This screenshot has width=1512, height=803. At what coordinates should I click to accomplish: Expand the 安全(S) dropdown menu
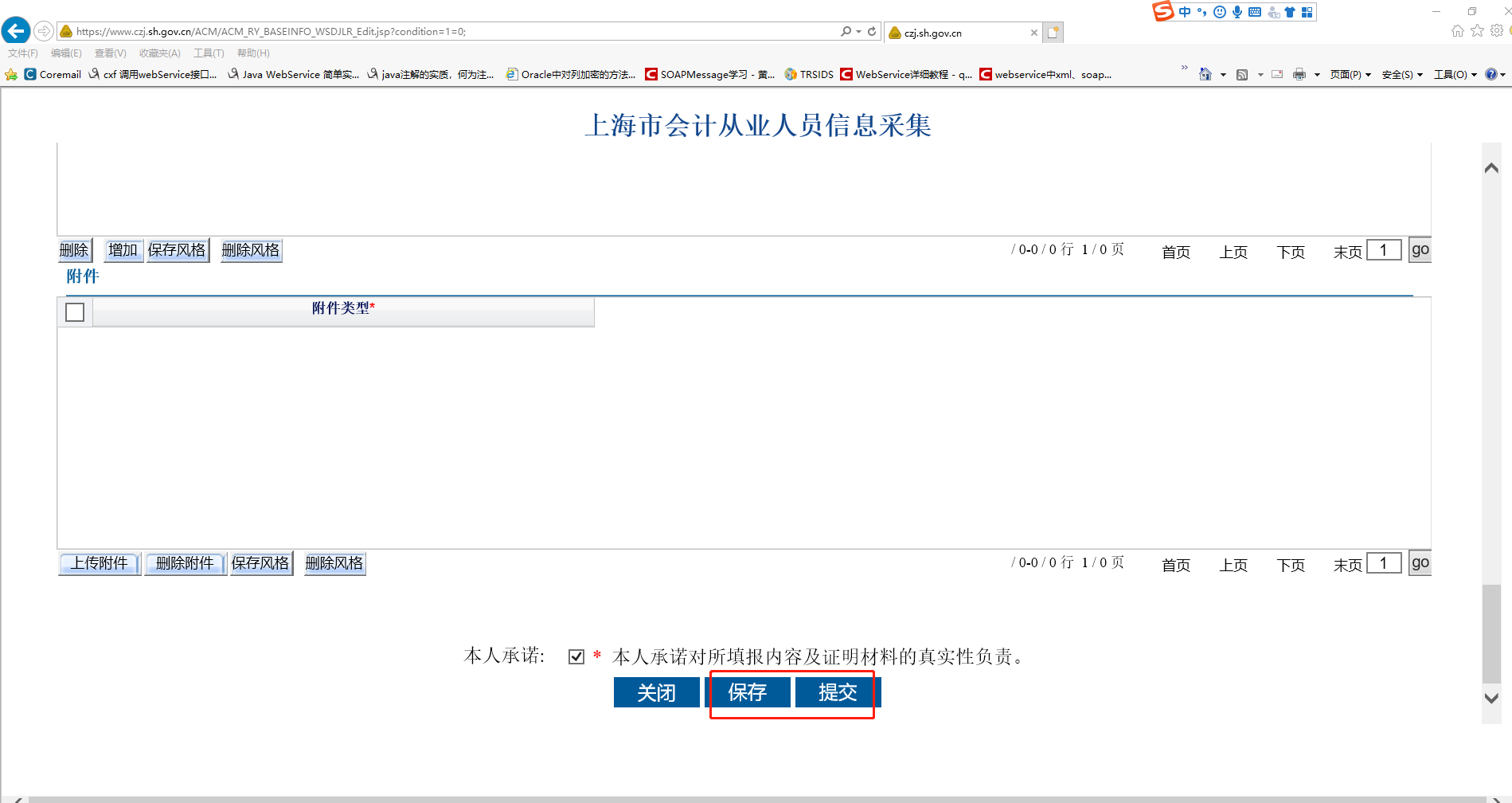point(1401,74)
